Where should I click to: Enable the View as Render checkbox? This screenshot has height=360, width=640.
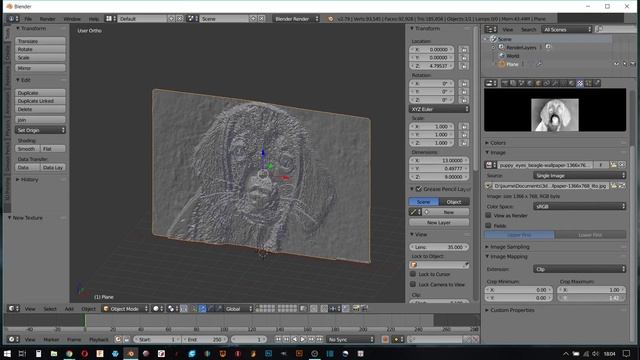(488, 215)
